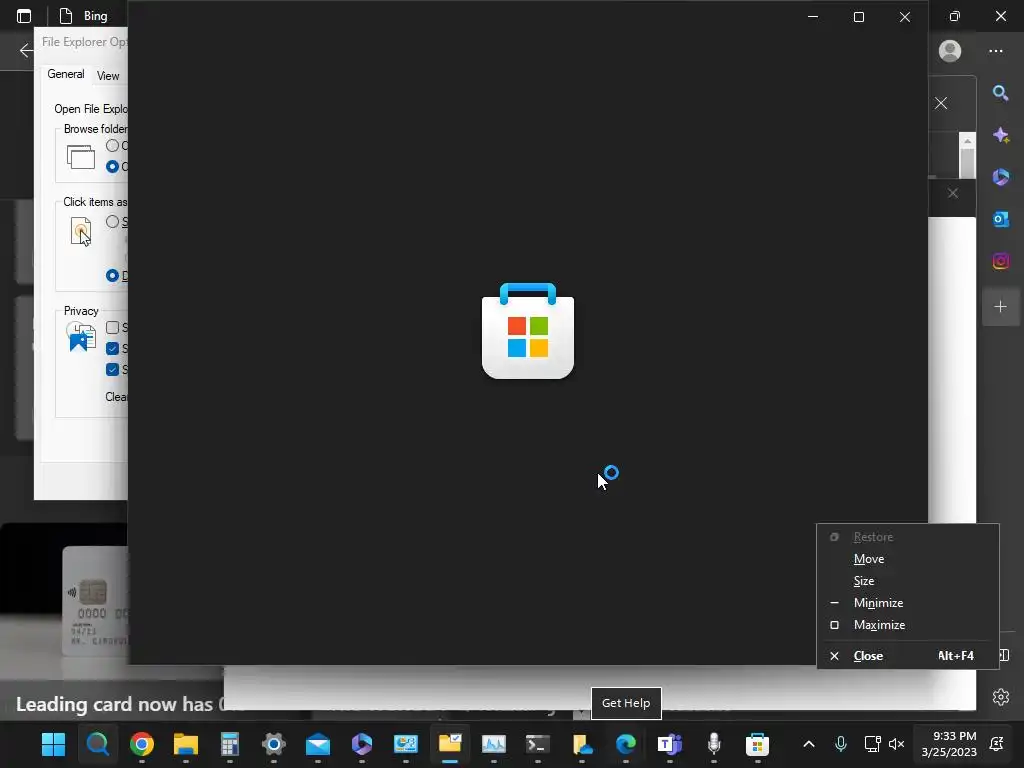Click the muted volume tray icon
Image resolution: width=1024 pixels, height=768 pixels.
tap(897, 744)
